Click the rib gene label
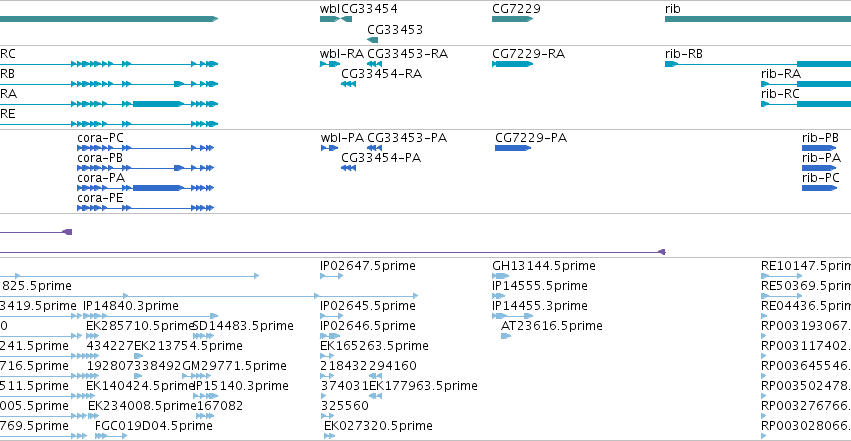 (672, 9)
